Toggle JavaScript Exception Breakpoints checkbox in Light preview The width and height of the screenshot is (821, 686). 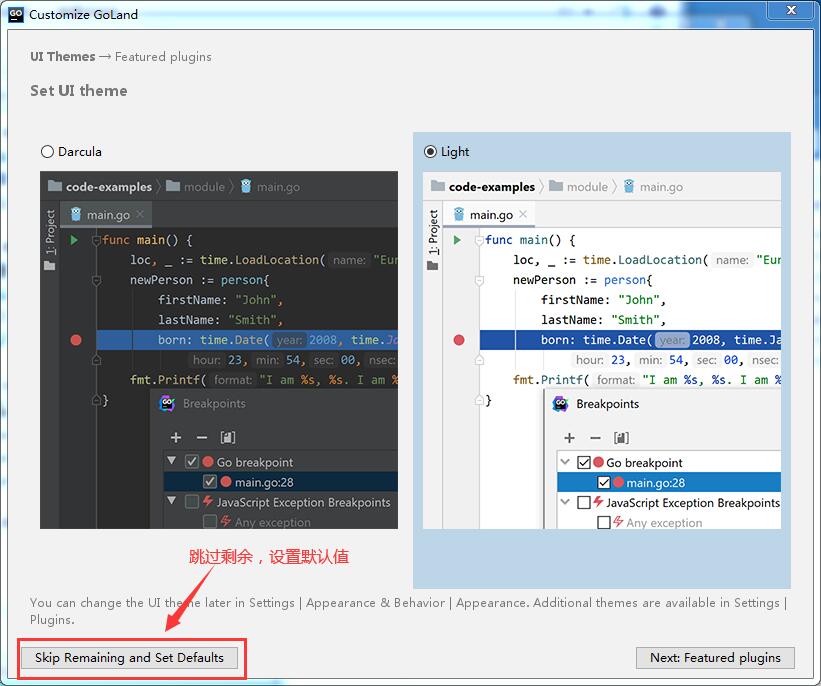(x=584, y=502)
